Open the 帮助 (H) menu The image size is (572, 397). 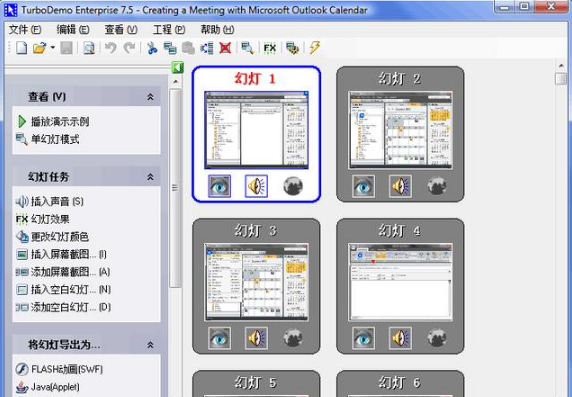pos(217,30)
